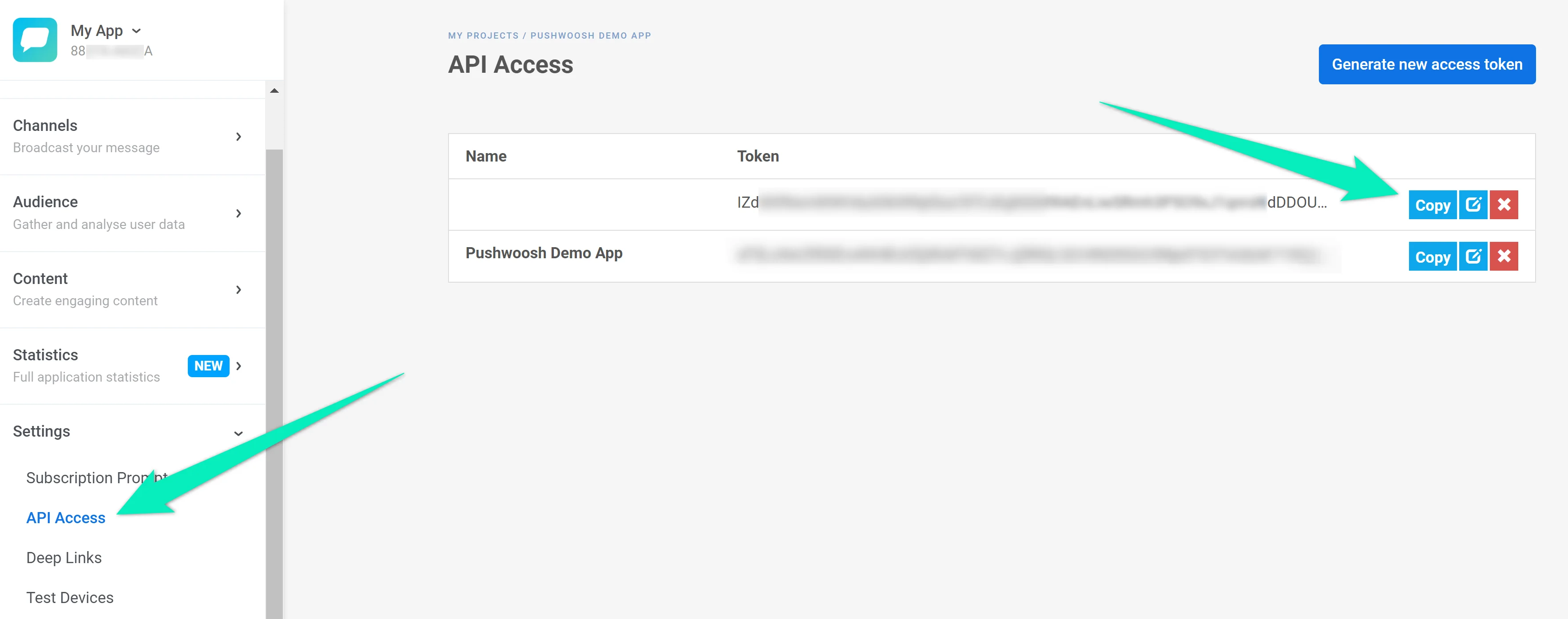Click the NEW badge next to Statistics
The width and height of the screenshot is (1568, 619).
(x=208, y=366)
